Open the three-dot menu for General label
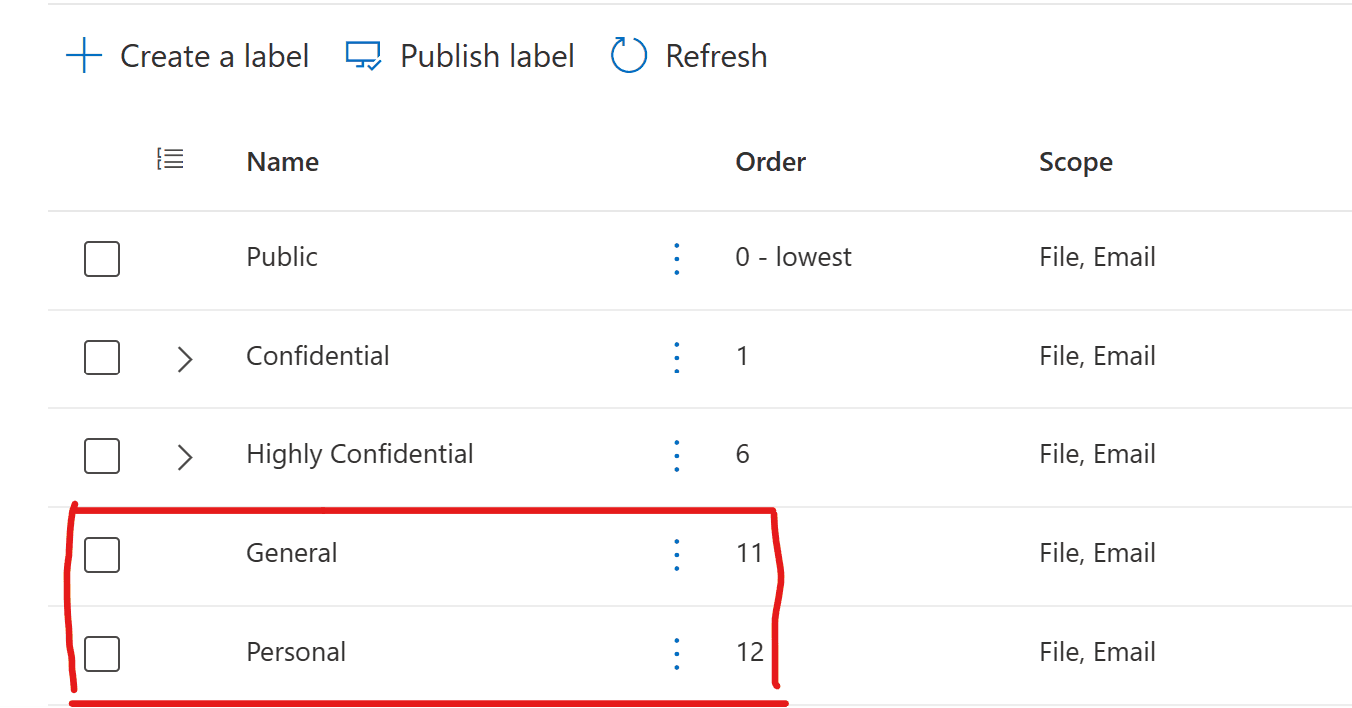Image resolution: width=1352 pixels, height=708 pixels. pos(677,554)
